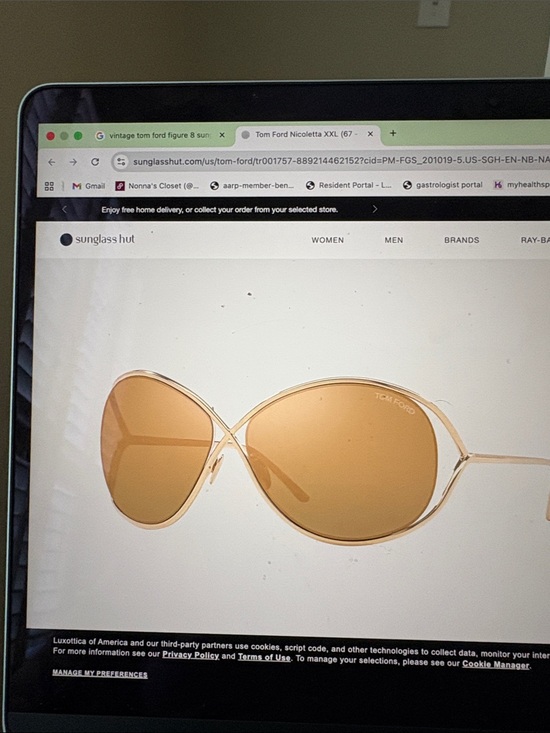Open the MEN menu
550x733 pixels.
pyautogui.click(x=393, y=240)
